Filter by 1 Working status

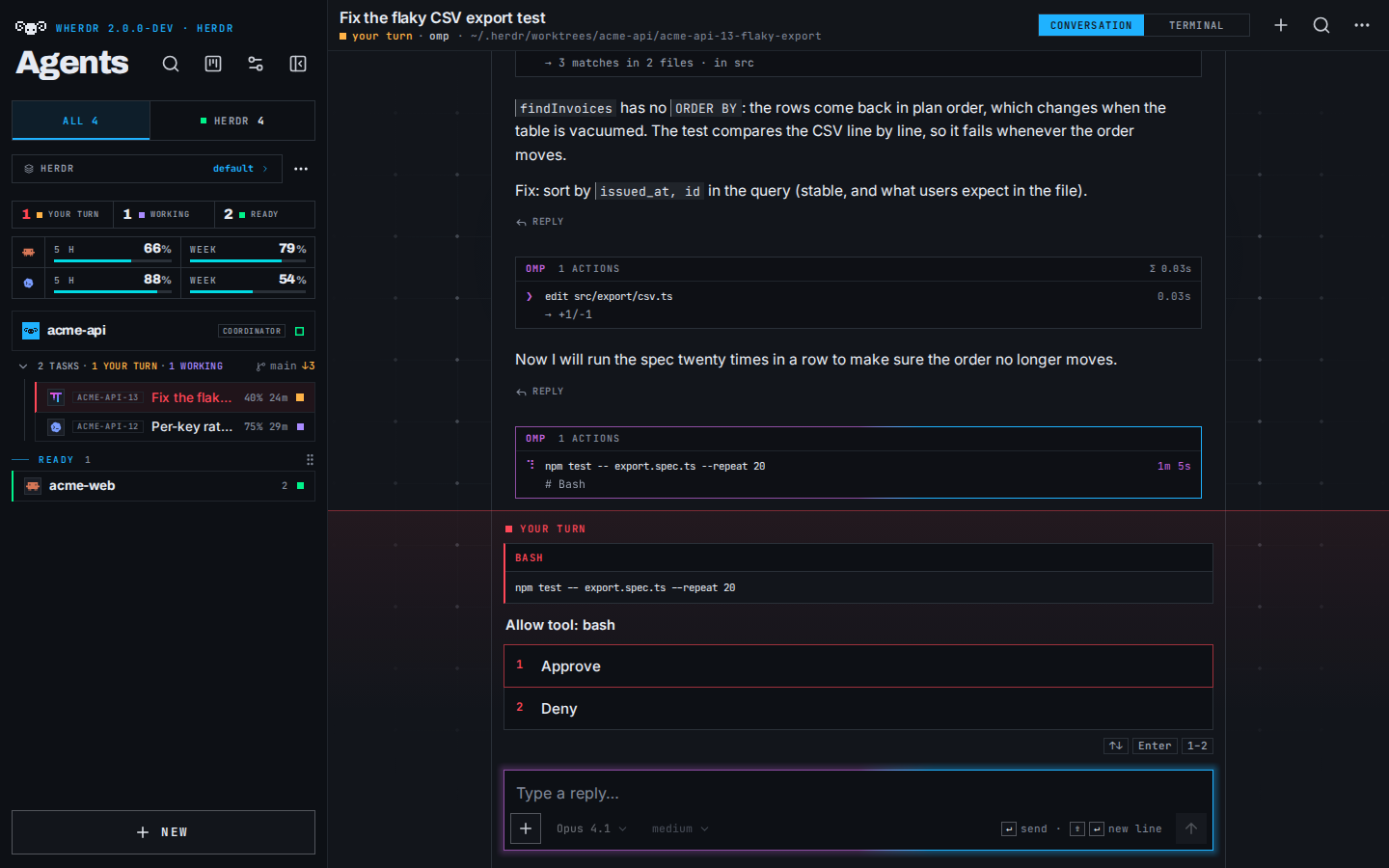pos(164,214)
